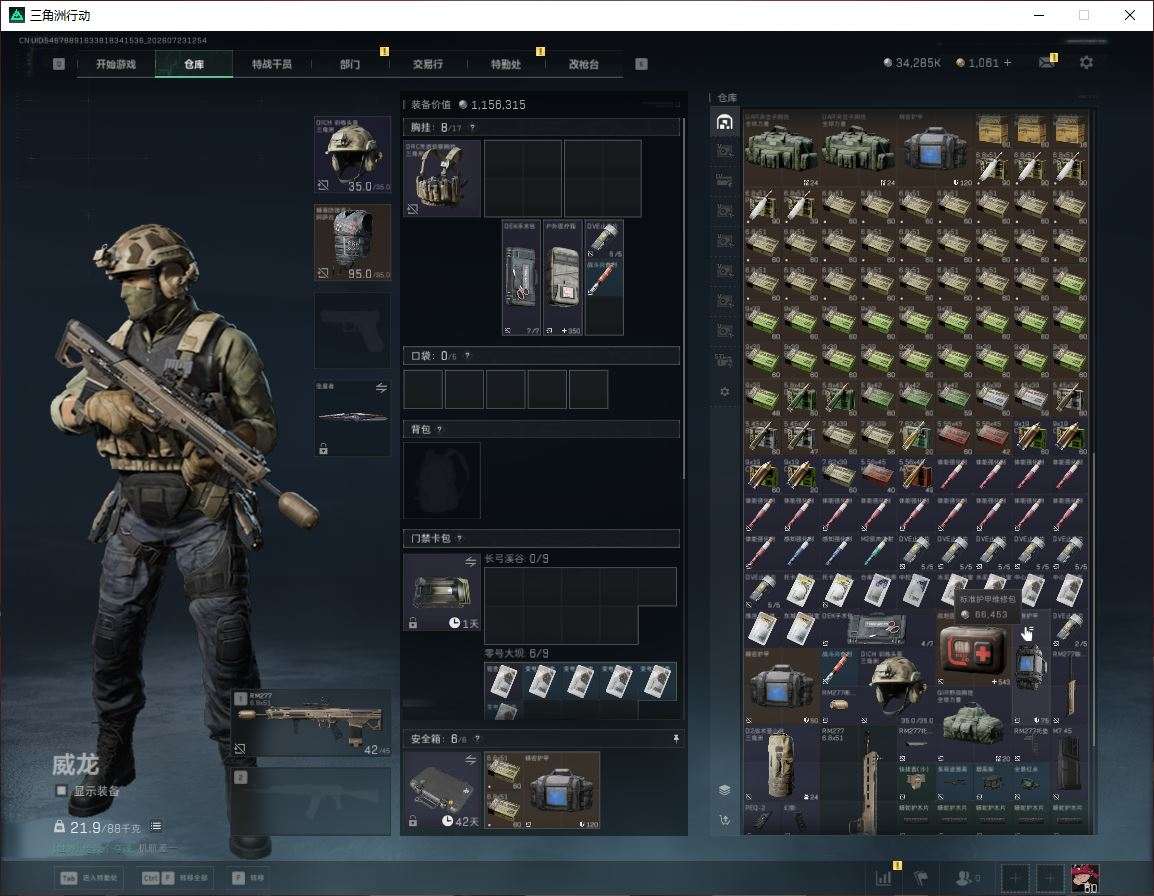Open the settings gear in top bar

[x=1086, y=63]
